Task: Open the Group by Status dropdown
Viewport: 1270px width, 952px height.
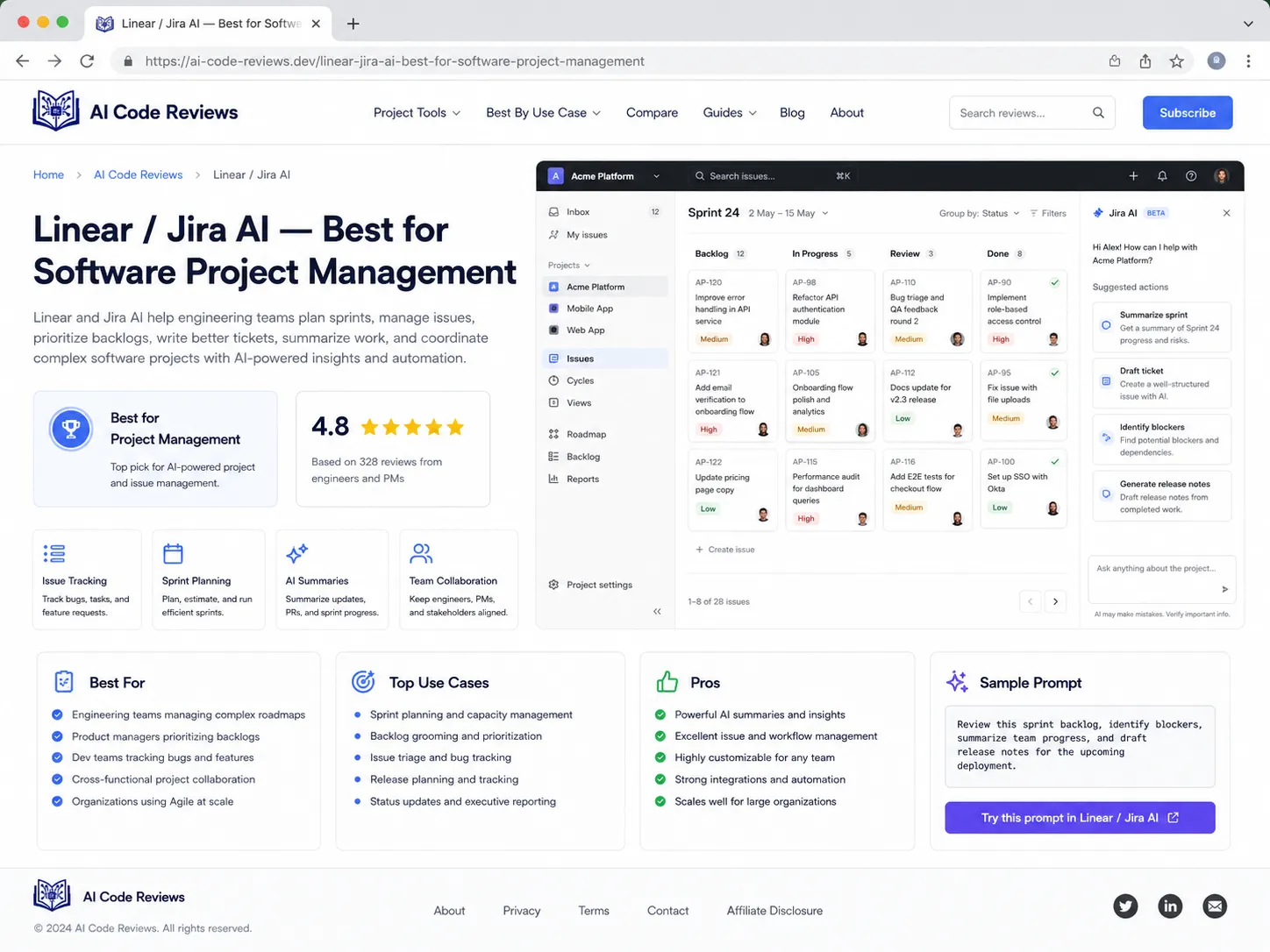Action: (x=979, y=213)
